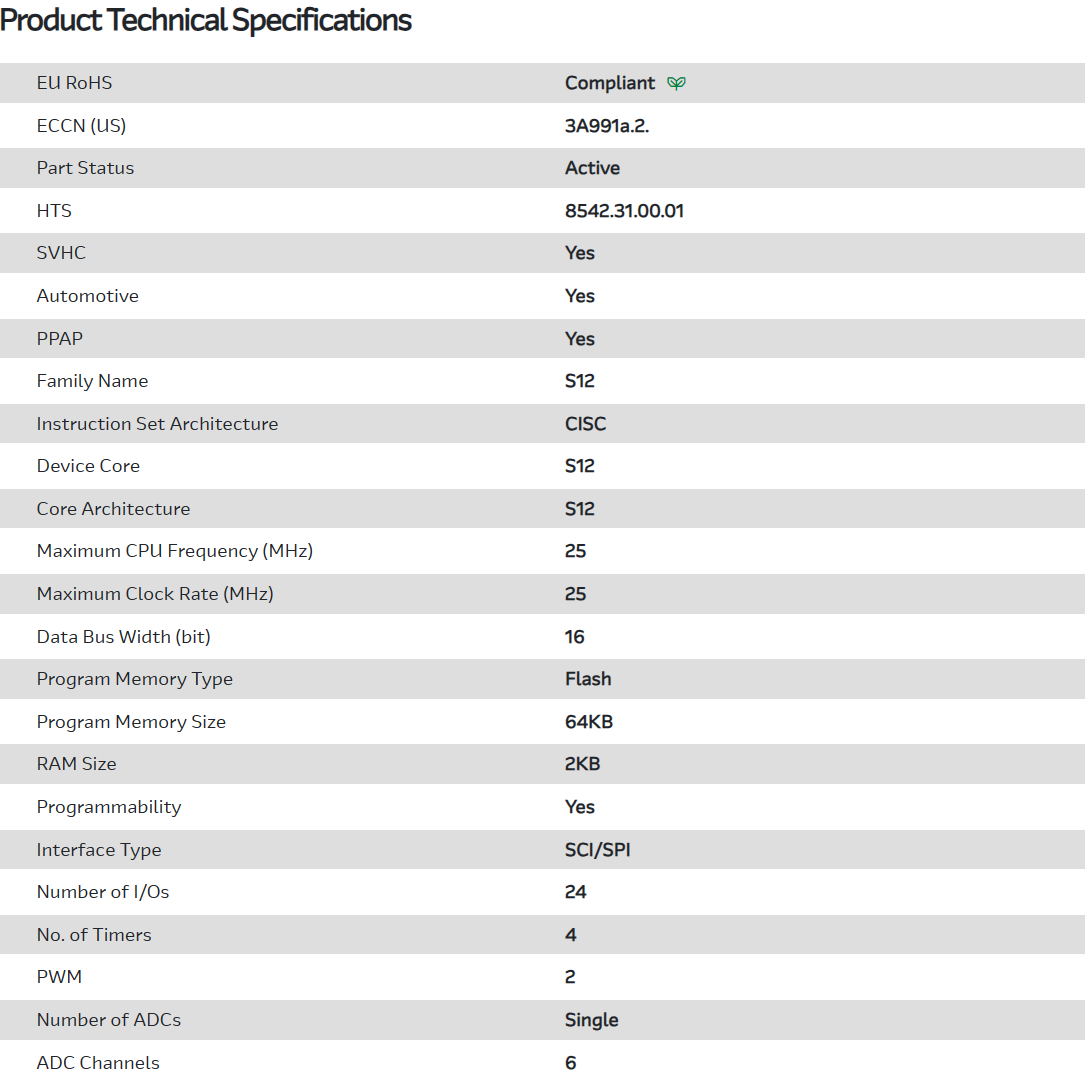Click the Automotive row label
The height and width of the screenshot is (1079, 1085).
click(x=87, y=296)
